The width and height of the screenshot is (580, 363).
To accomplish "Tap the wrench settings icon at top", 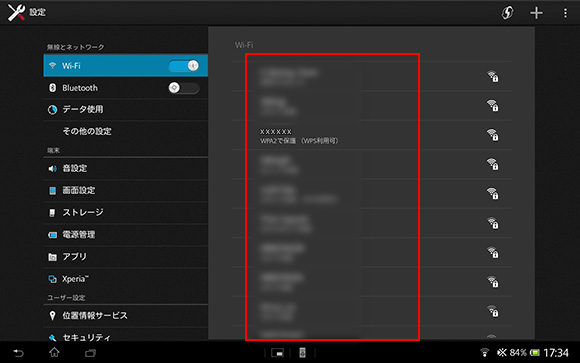I will 16,13.
